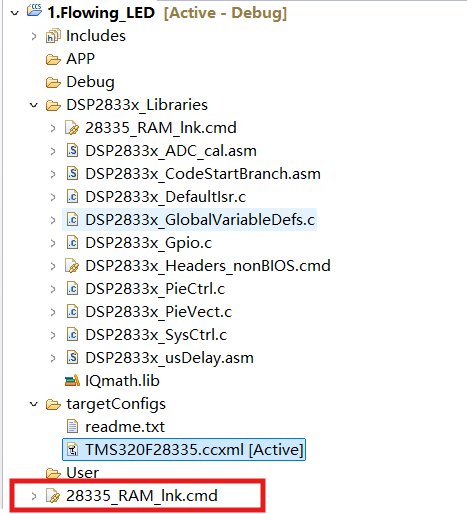Select the DSP2833x_PieVect.c file name
Viewport: 467px width, 514px height.
point(159,312)
